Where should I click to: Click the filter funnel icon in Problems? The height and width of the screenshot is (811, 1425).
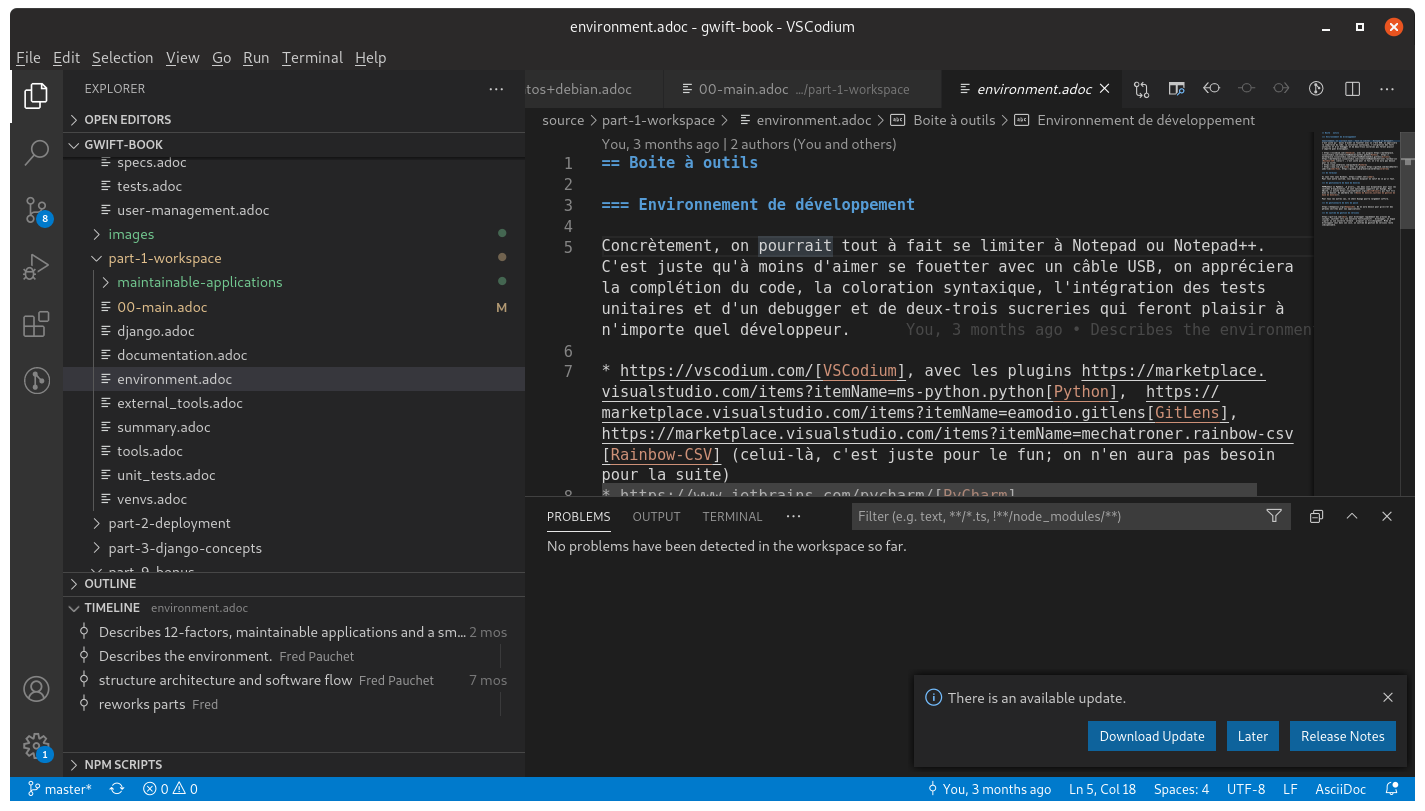coord(1274,516)
